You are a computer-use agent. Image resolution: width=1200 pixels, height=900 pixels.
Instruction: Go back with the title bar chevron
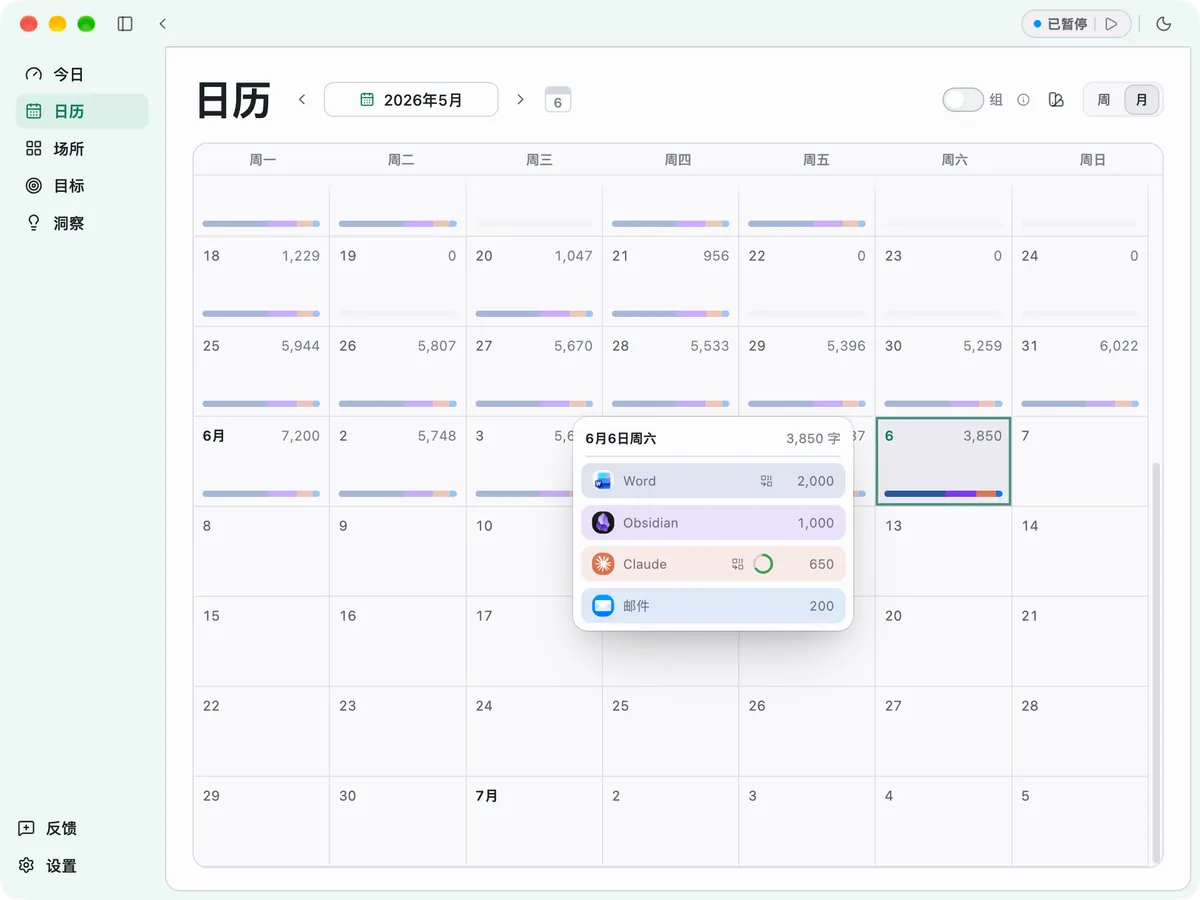pyautogui.click(x=163, y=24)
